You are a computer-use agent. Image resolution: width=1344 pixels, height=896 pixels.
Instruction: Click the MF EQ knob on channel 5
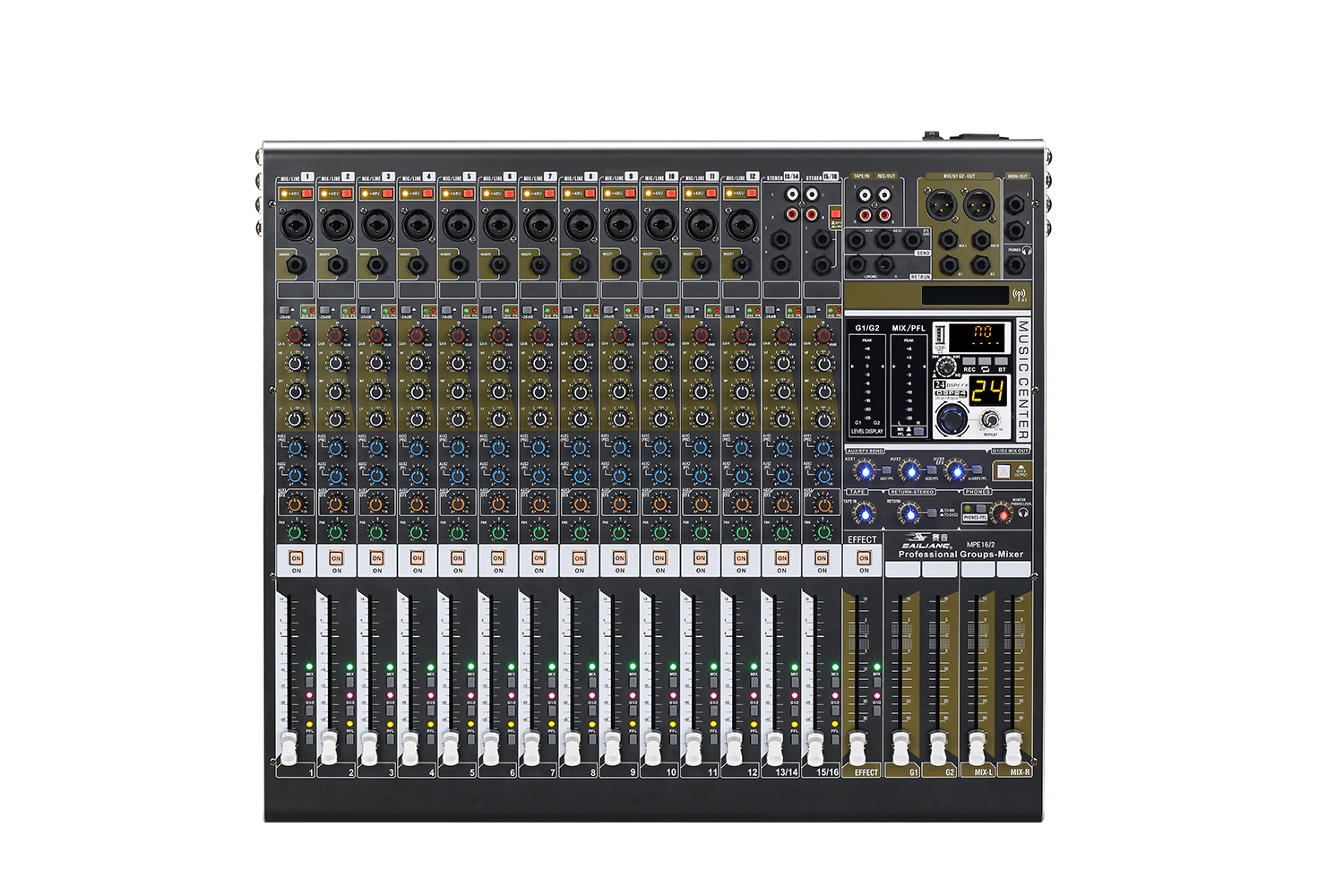(x=458, y=391)
